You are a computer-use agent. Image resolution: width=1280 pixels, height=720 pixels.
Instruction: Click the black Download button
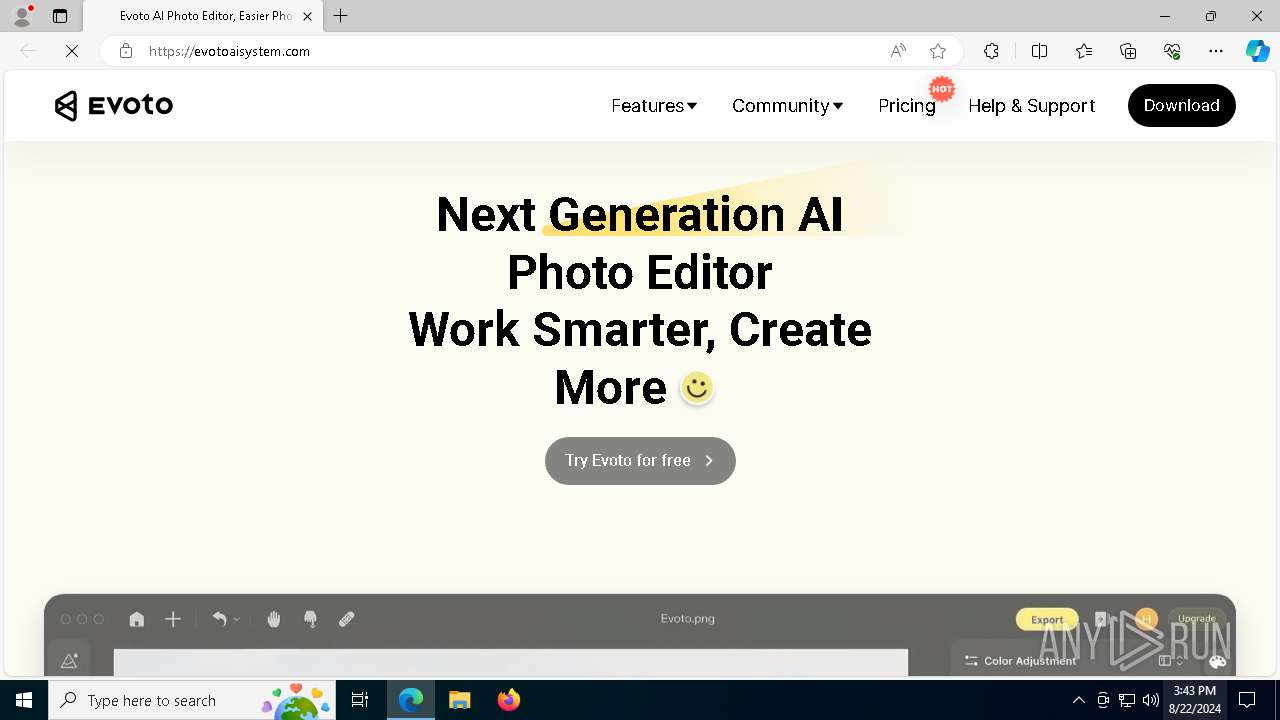1181,105
